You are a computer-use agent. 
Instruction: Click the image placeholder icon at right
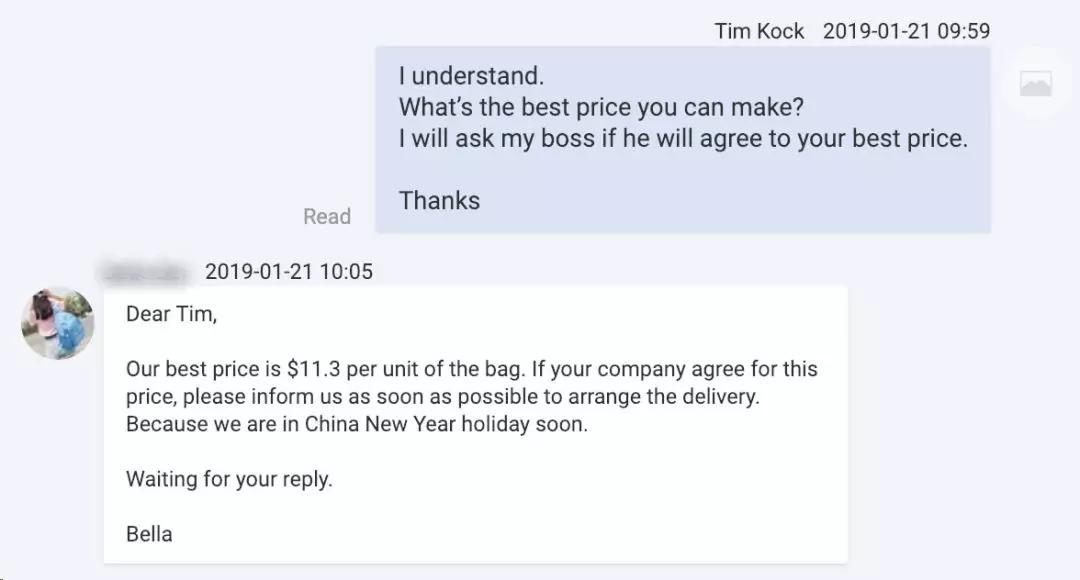(1035, 85)
